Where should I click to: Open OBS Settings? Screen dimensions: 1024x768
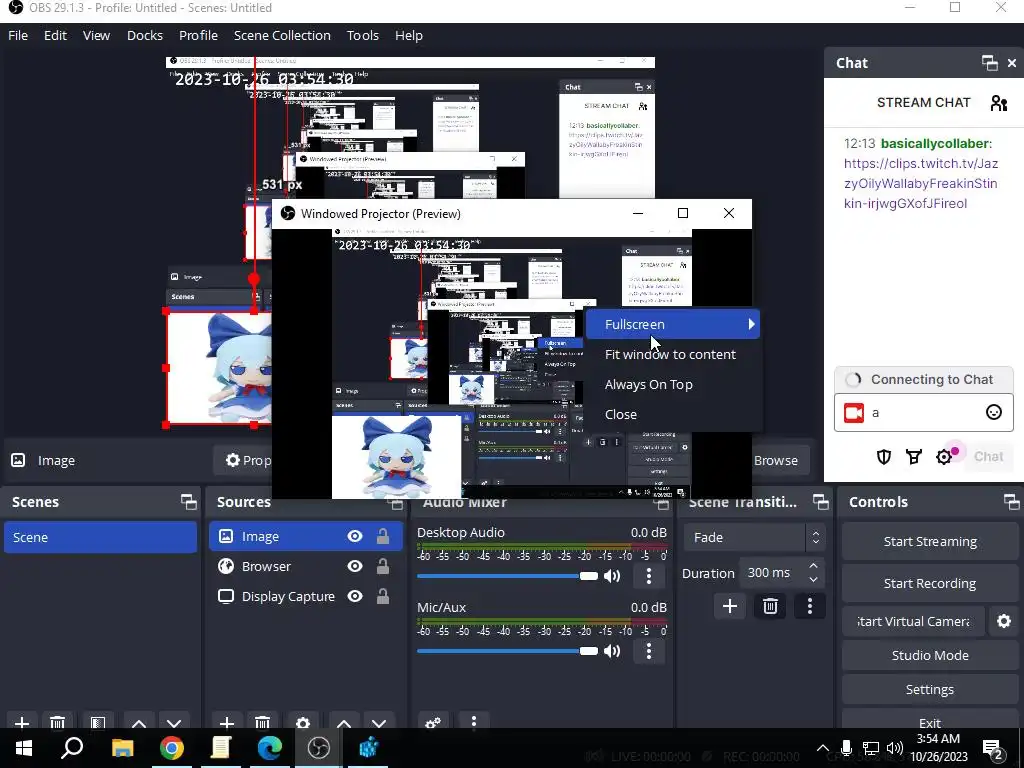click(930, 690)
